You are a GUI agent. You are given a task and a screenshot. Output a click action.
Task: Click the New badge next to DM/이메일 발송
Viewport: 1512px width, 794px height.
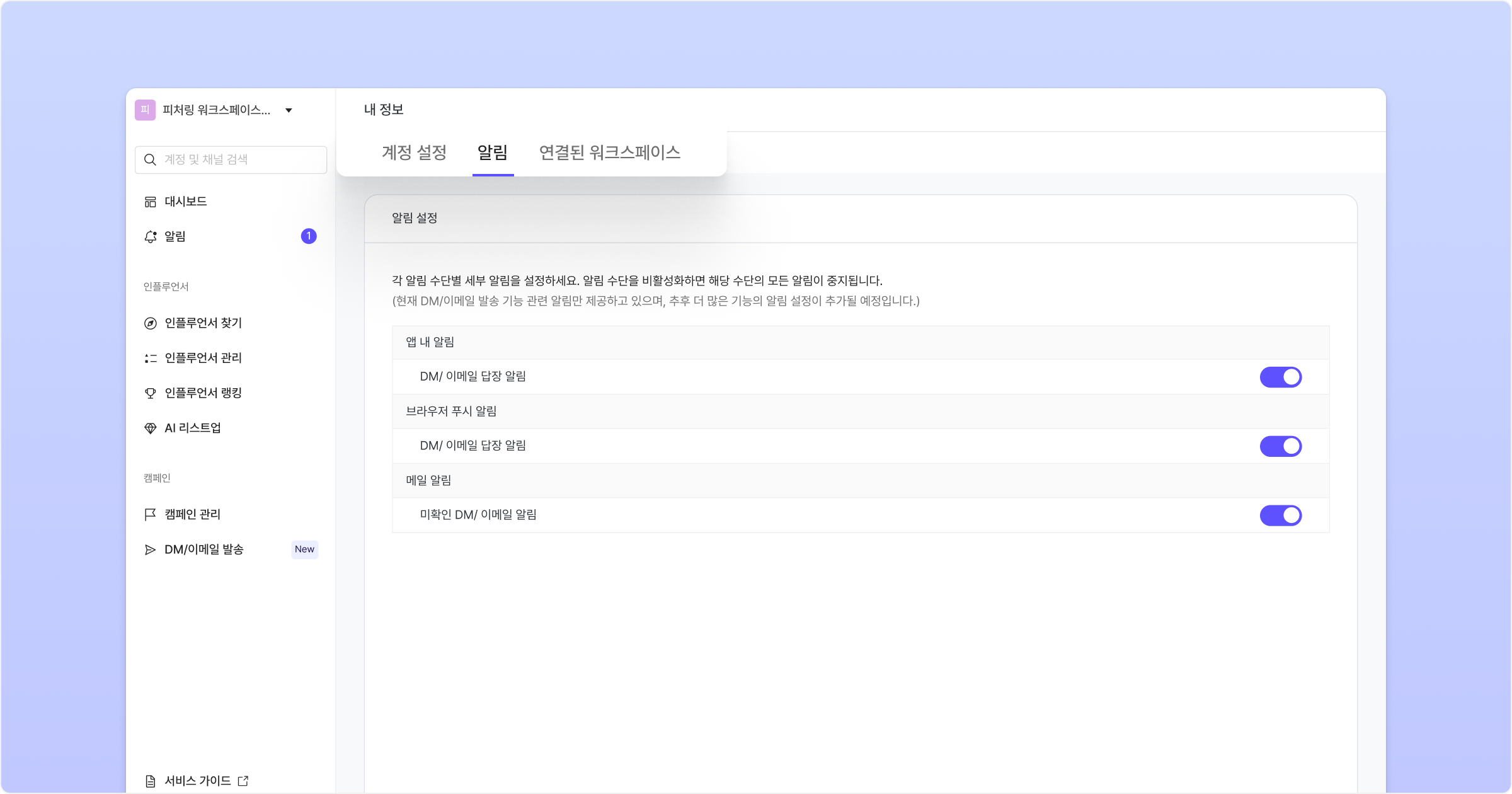coord(304,549)
